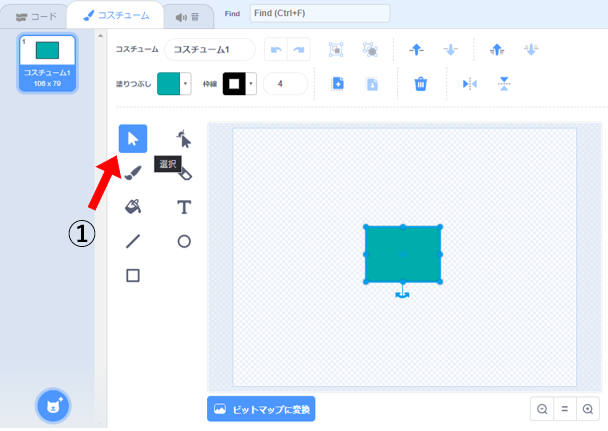This screenshot has height=431, width=608.
Task: Choose the Reshape tool
Action: pos(184,139)
